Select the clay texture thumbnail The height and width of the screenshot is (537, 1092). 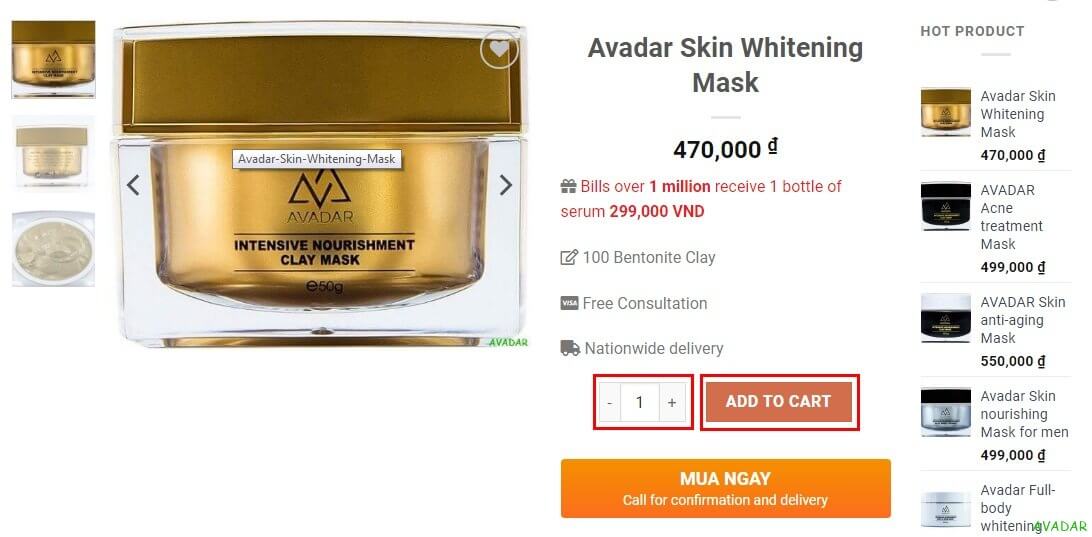tap(53, 249)
